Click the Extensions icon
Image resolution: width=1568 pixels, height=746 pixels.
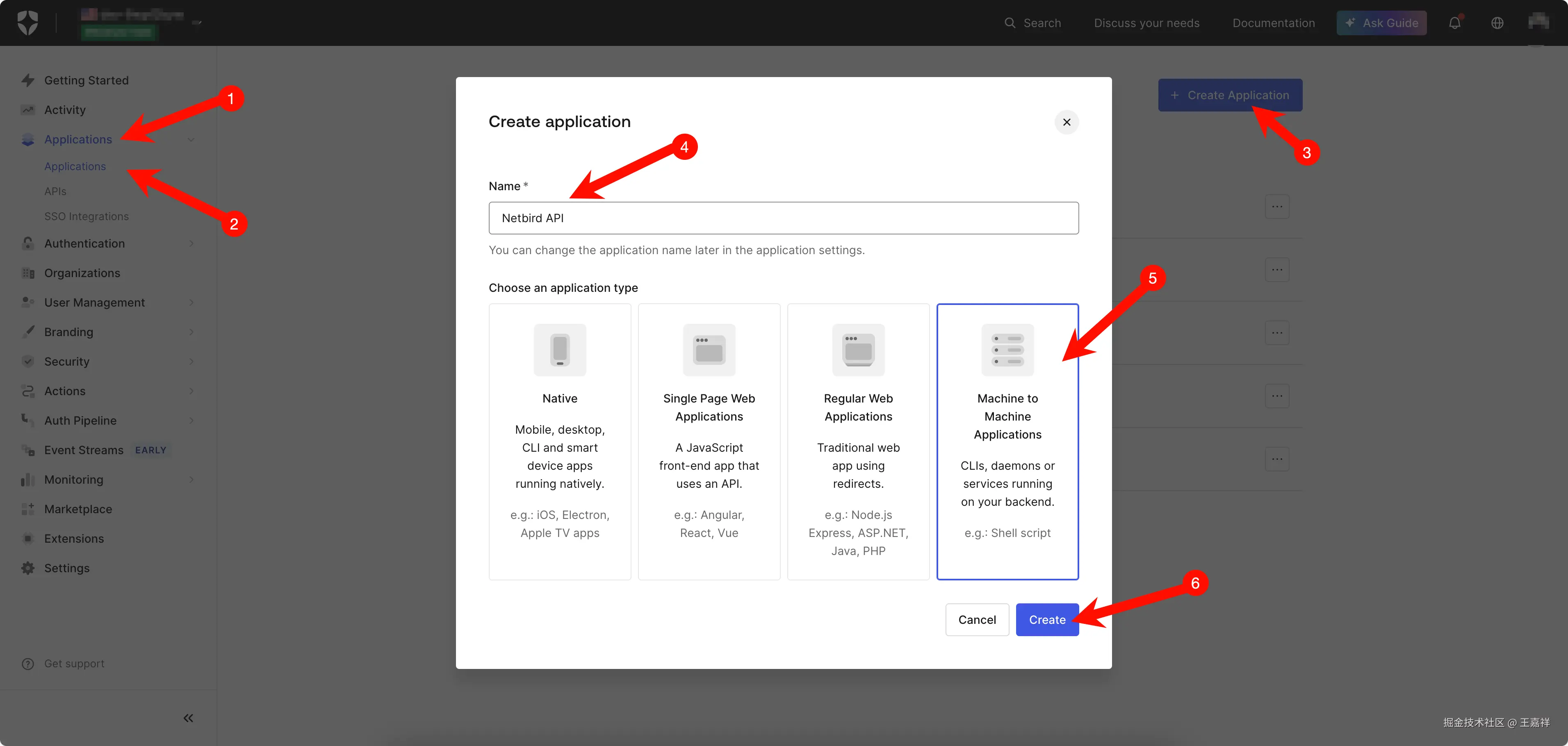(28, 539)
